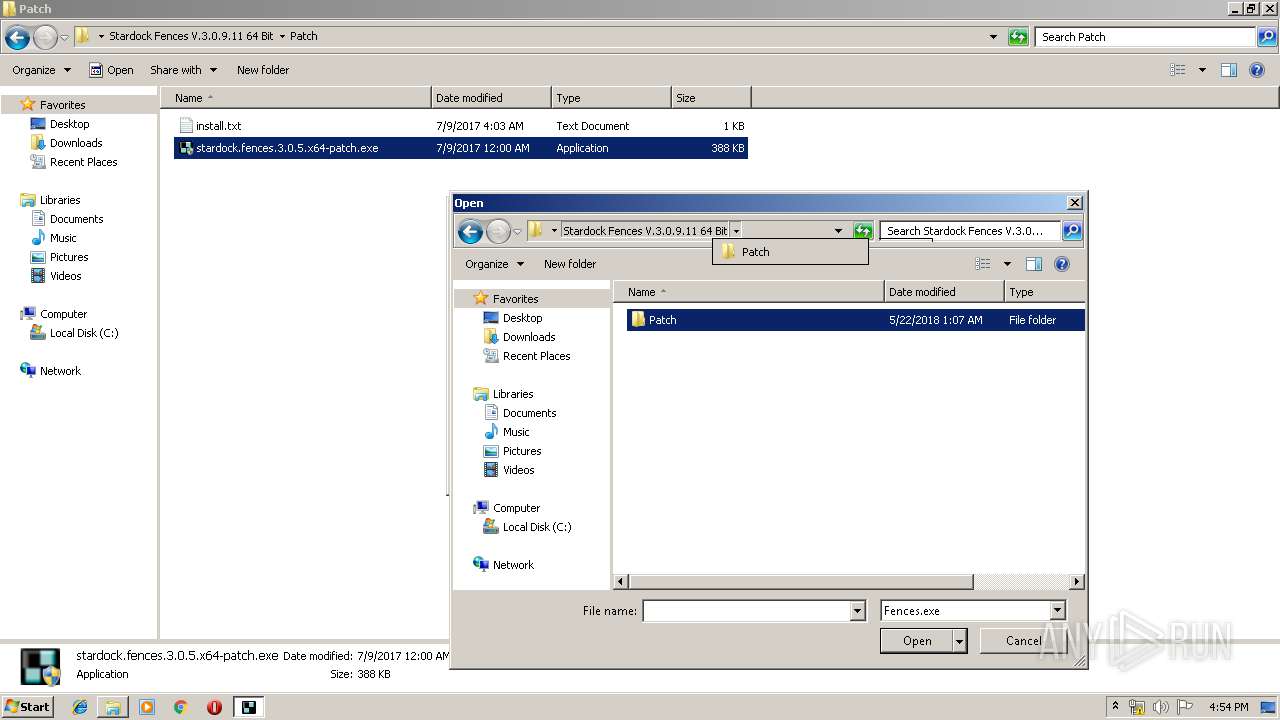Click the refresh icon in Open dialog

(863, 231)
